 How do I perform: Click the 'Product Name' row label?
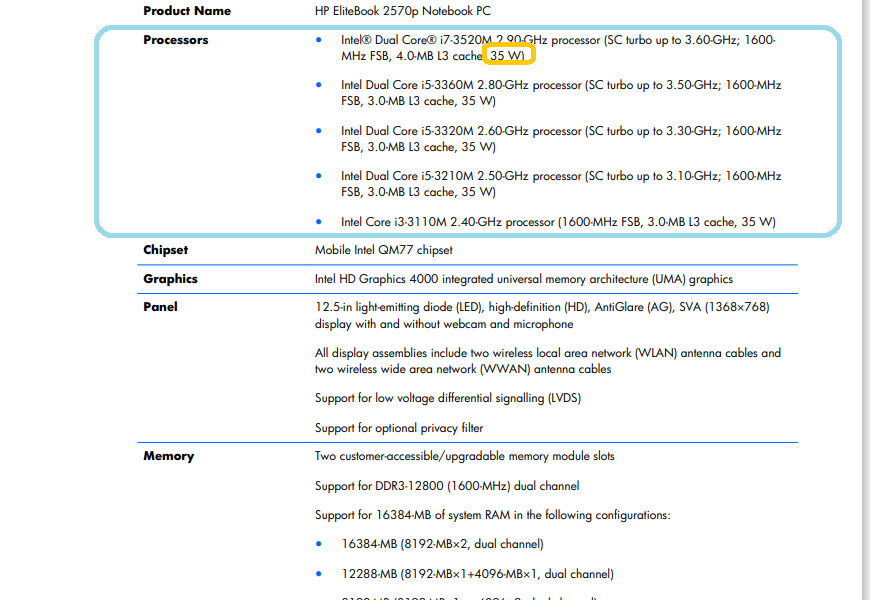click(187, 11)
